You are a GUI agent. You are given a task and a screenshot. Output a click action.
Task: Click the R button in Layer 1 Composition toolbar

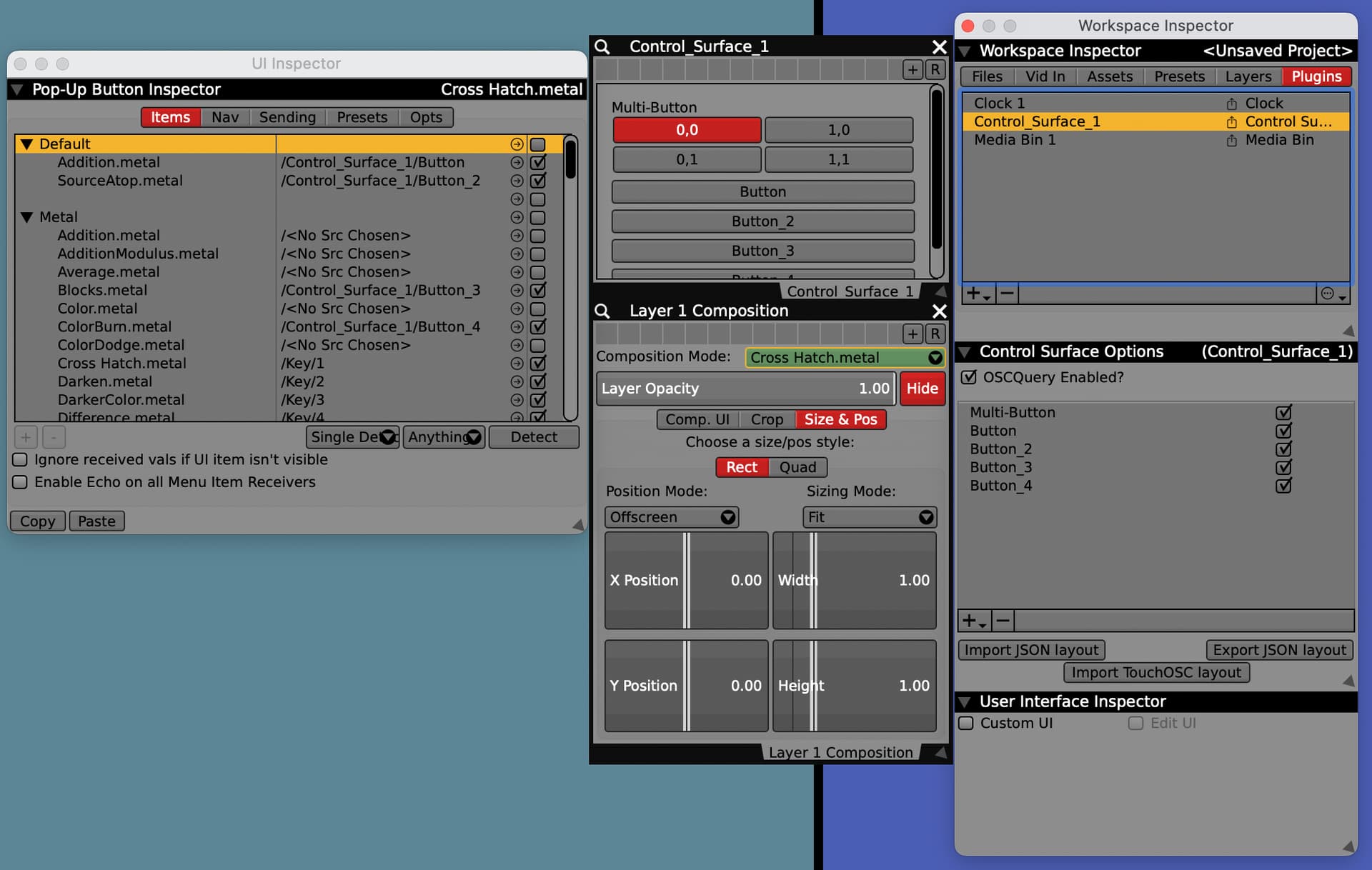pyautogui.click(x=935, y=334)
